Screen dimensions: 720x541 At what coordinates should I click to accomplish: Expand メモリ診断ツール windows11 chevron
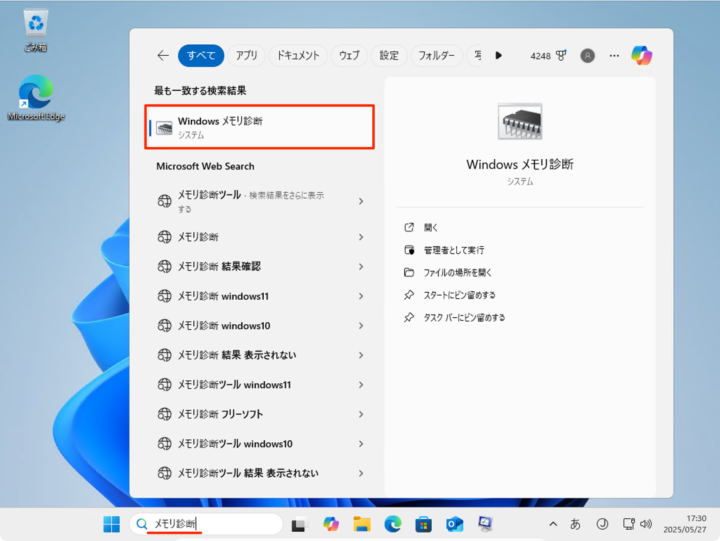tap(361, 385)
